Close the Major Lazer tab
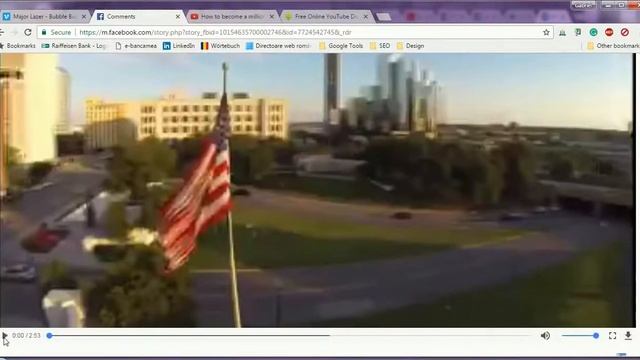Viewport: 640px width, 360px height. 84,16
